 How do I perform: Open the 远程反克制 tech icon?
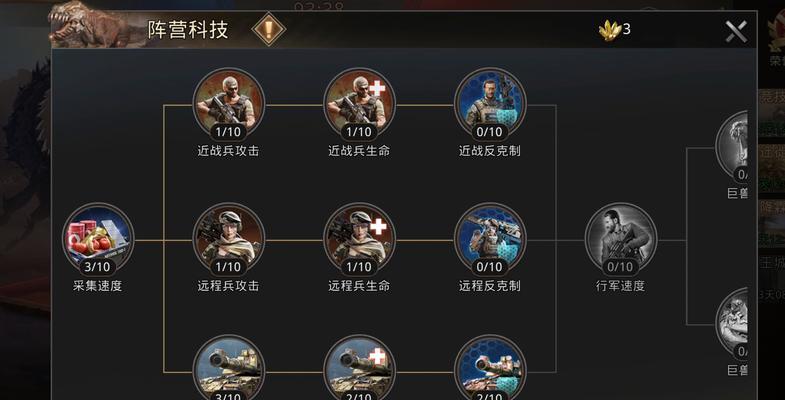[490, 239]
